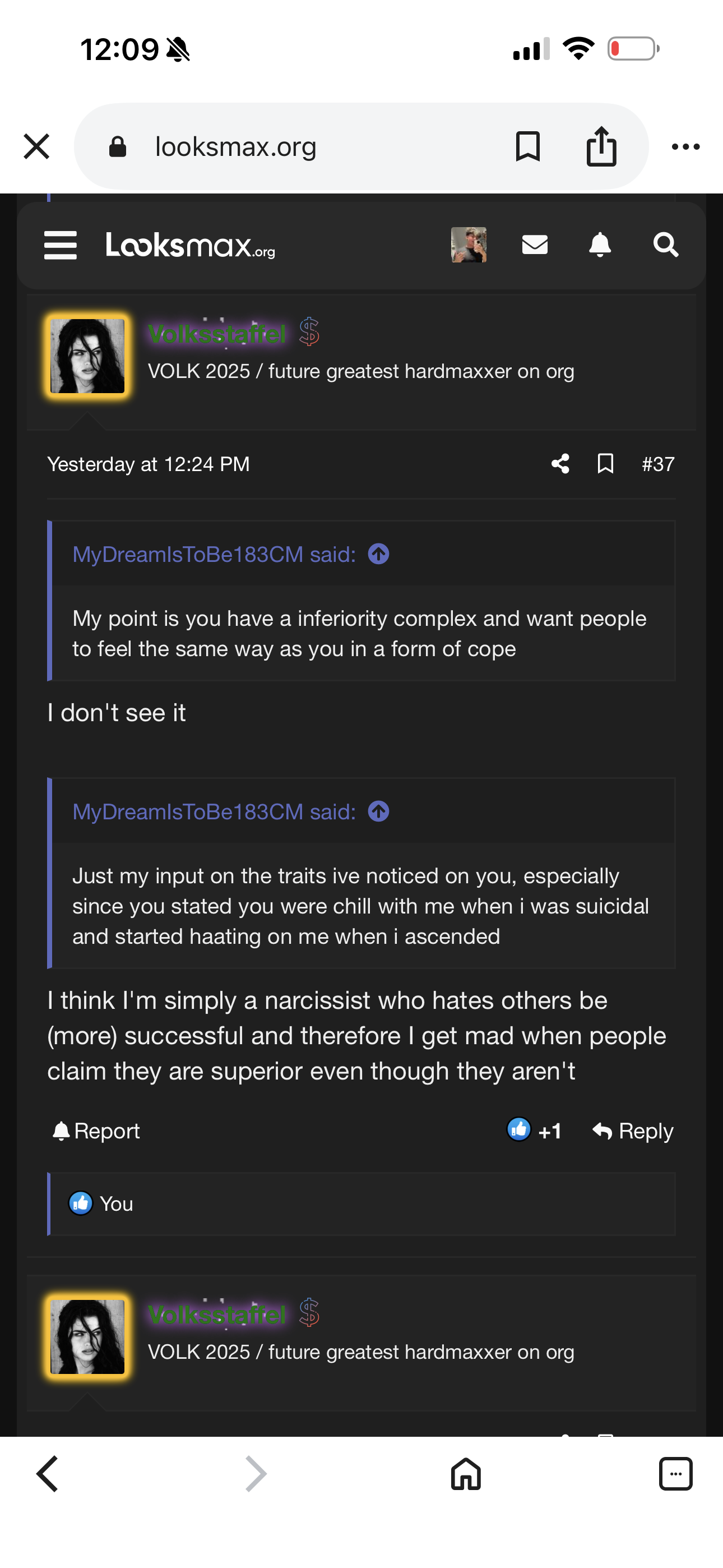Viewport: 723px width, 1568px height.
Task: Open the forum search magnifier
Action: coord(665,245)
